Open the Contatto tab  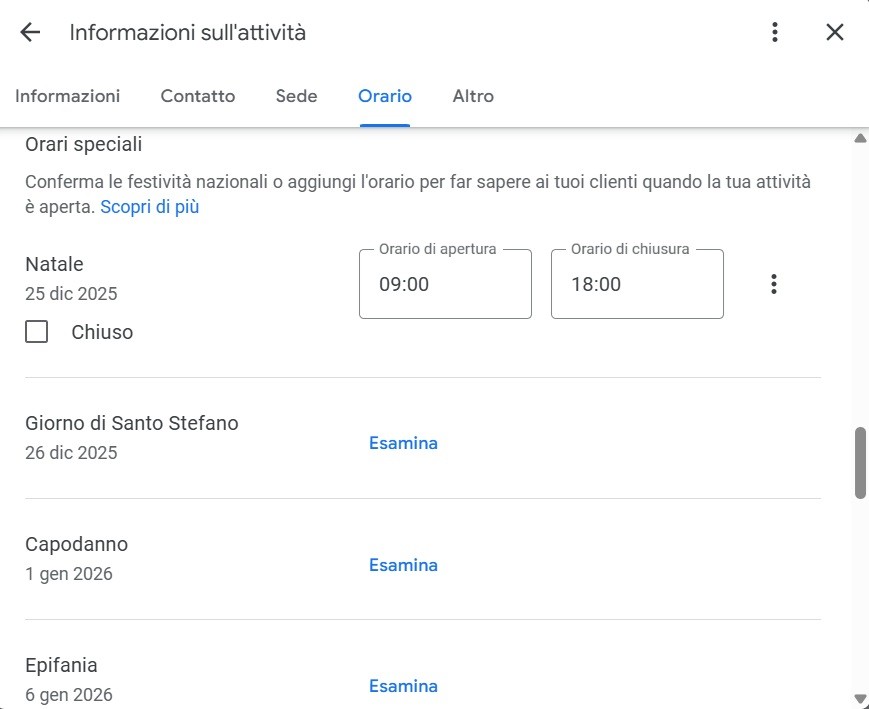tap(197, 96)
